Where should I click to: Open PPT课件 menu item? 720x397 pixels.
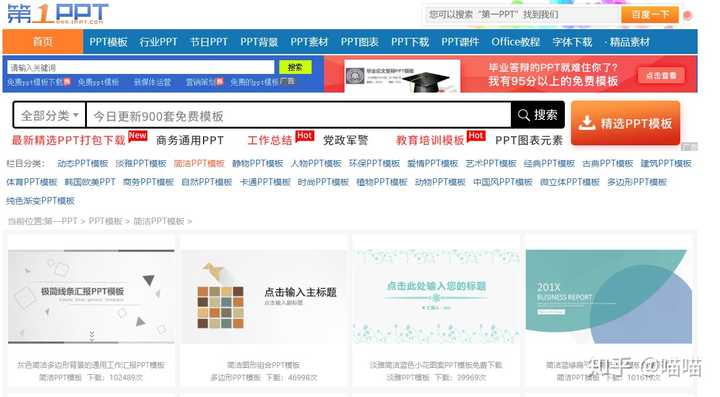(460, 42)
